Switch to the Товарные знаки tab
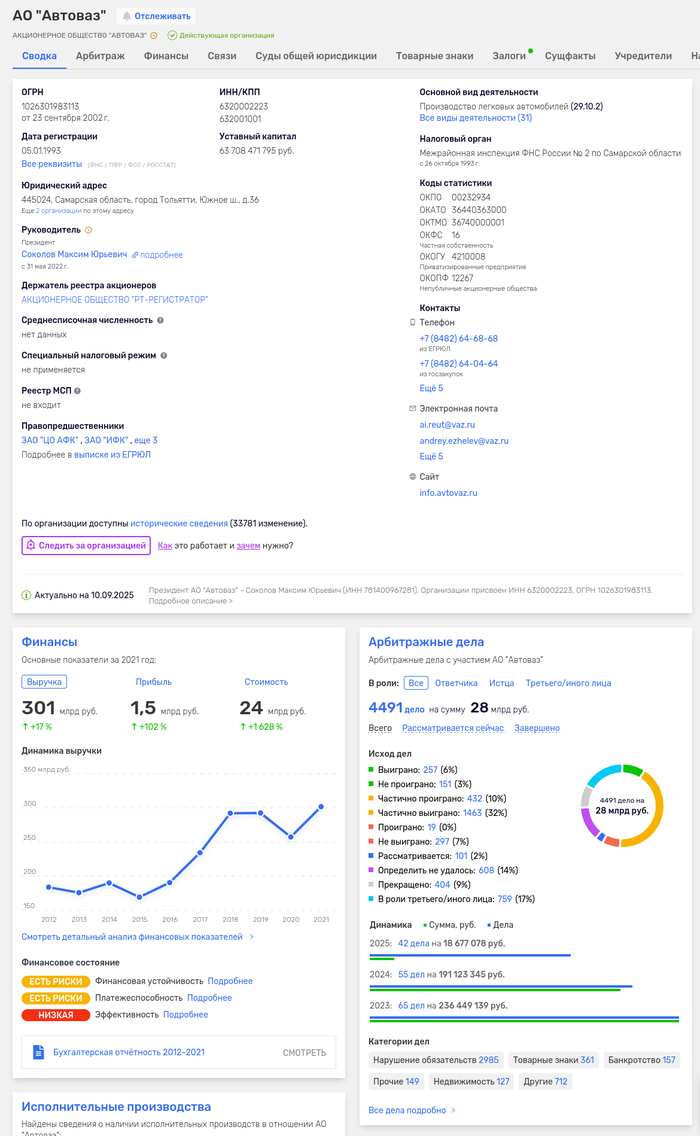Image resolution: width=700 pixels, height=1136 pixels. (x=434, y=56)
